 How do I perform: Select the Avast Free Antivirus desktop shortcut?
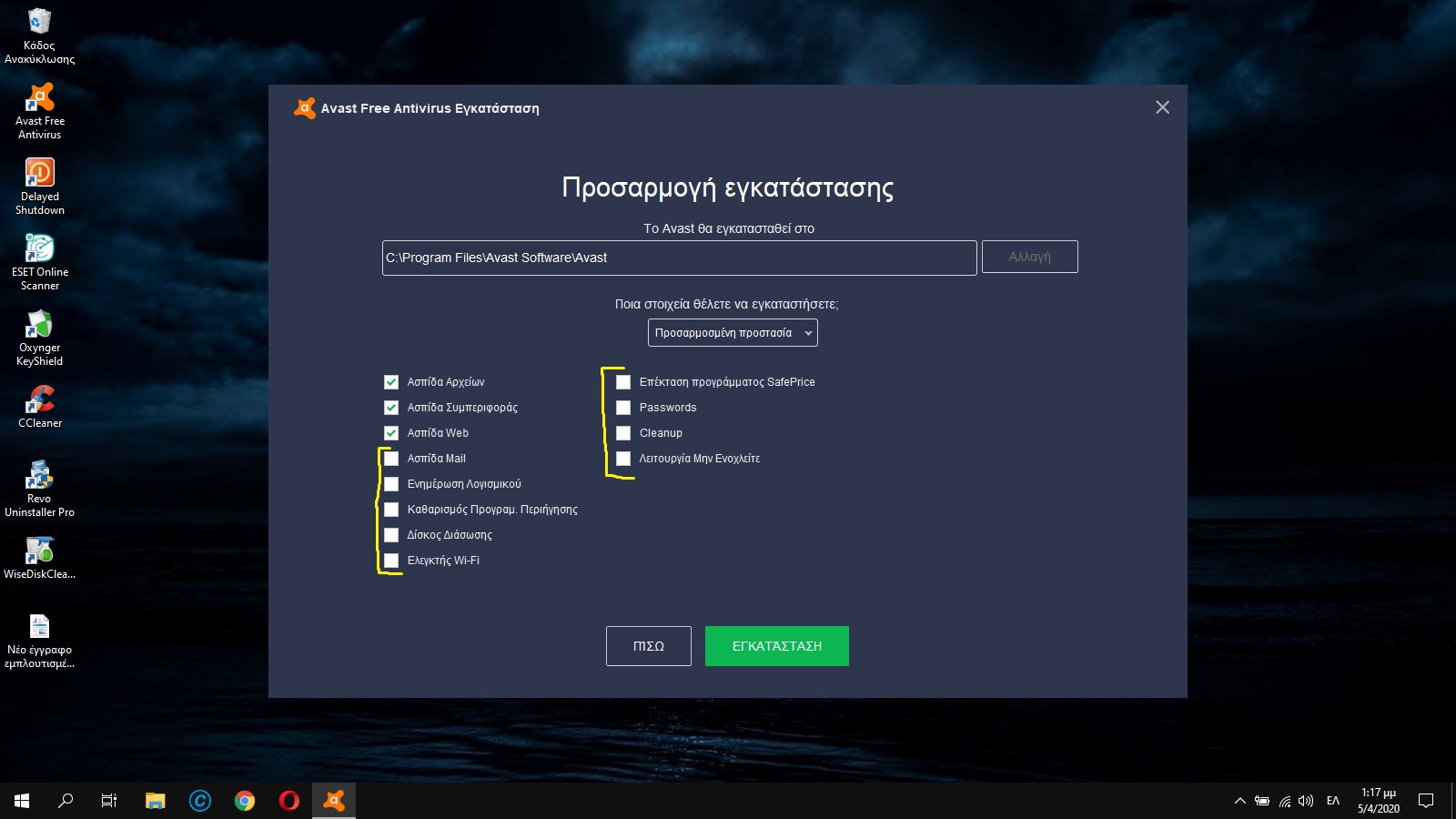click(40, 112)
